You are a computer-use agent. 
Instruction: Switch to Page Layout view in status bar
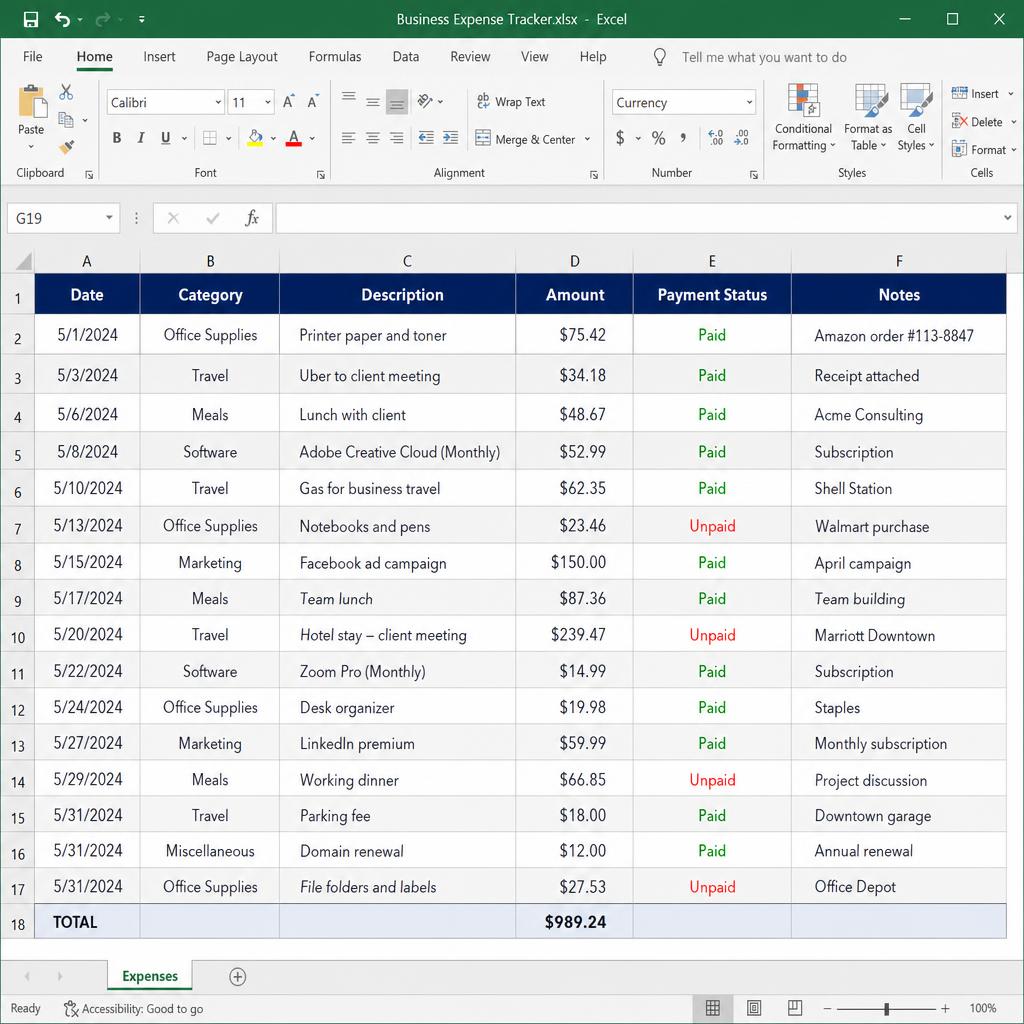tap(754, 1008)
